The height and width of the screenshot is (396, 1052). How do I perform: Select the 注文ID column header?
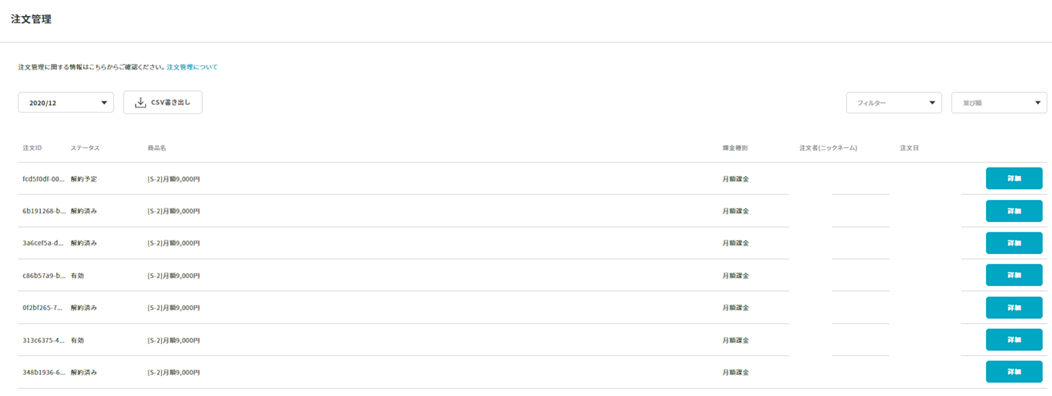[x=32, y=148]
